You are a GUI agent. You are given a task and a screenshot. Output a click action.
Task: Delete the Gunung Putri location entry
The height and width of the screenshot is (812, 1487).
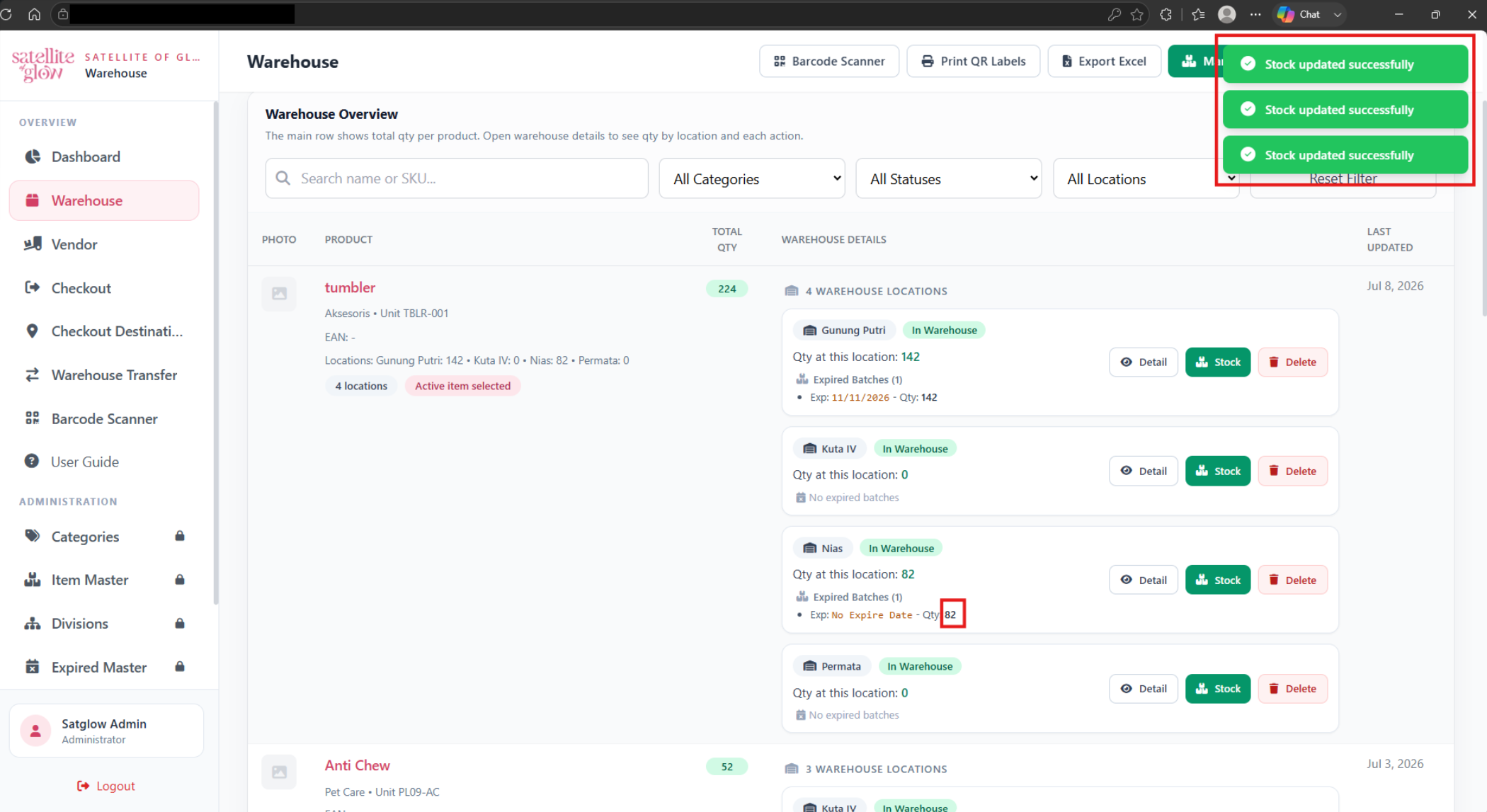pos(1292,362)
